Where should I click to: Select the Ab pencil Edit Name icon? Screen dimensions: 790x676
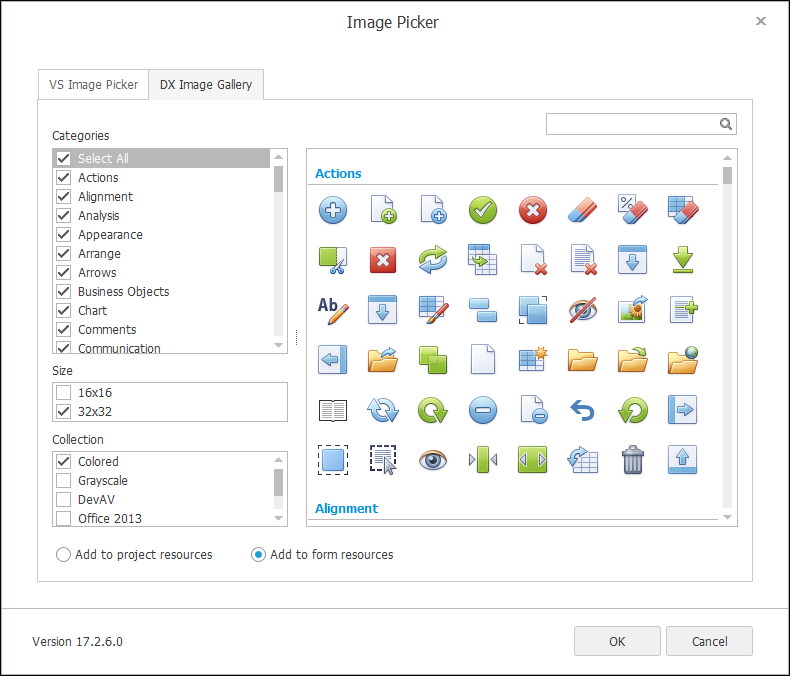tap(333, 310)
